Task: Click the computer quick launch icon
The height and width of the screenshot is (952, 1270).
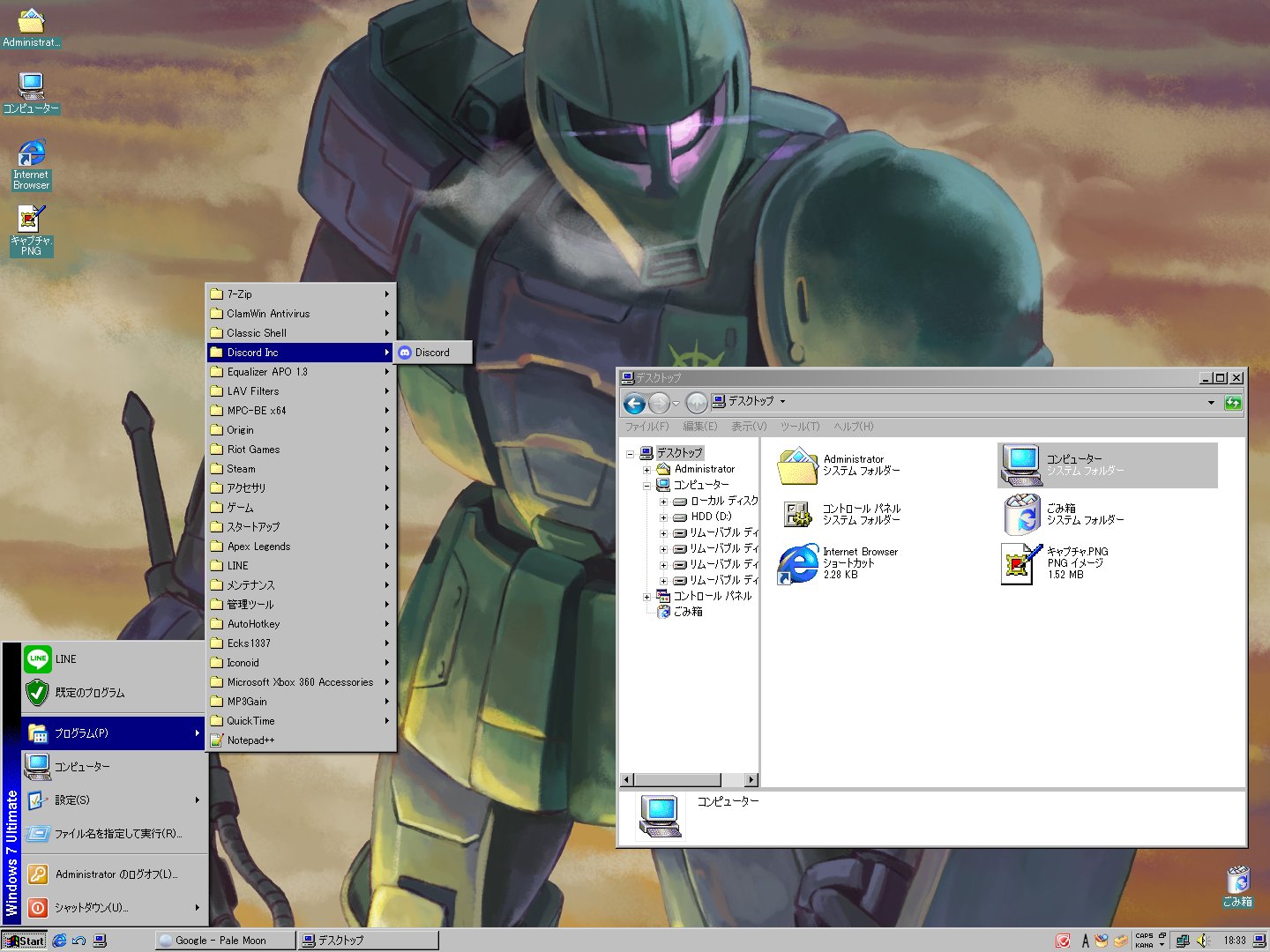Action: coord(100,941)
